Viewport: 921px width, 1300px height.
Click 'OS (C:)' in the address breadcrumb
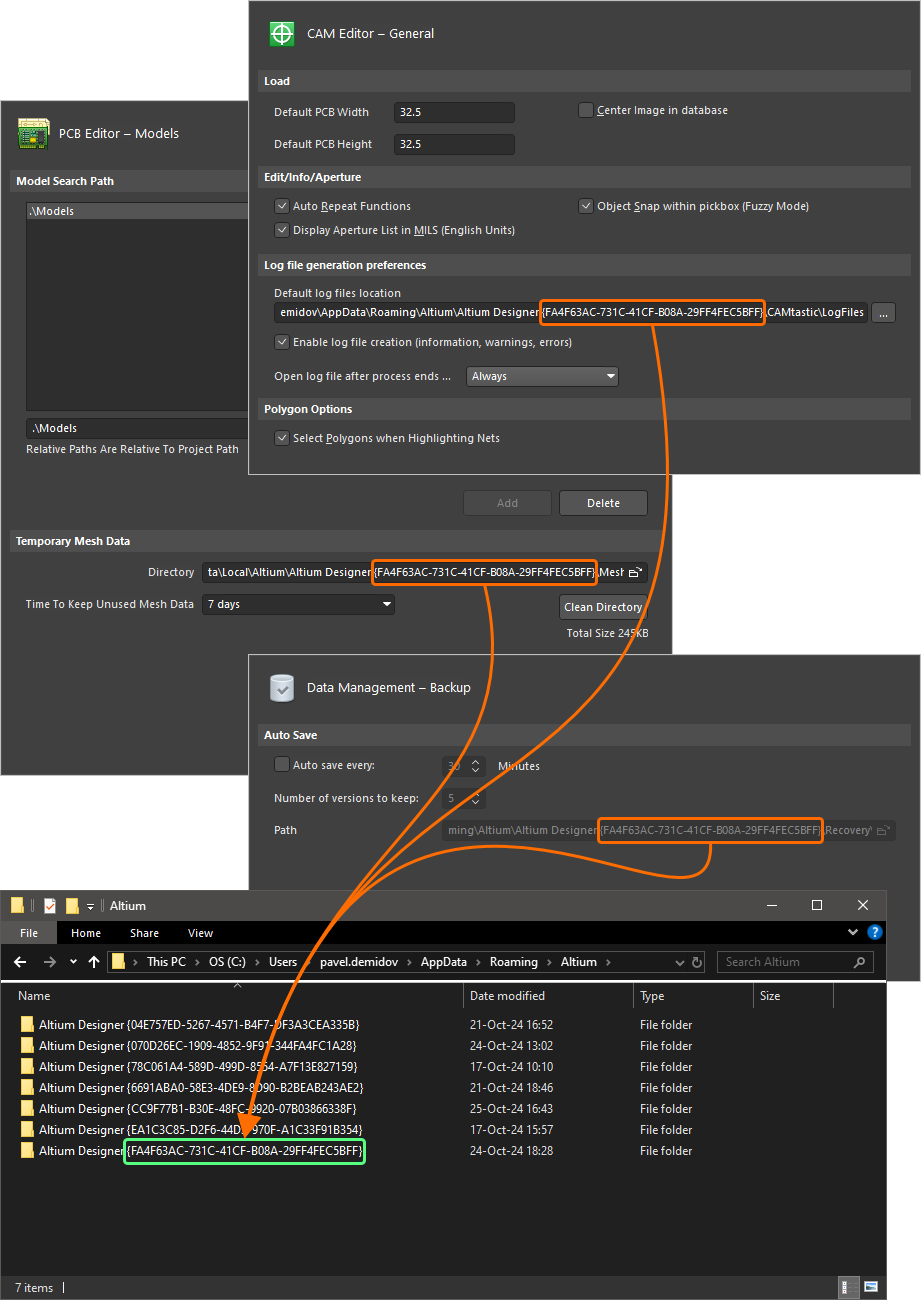(227, 962)
